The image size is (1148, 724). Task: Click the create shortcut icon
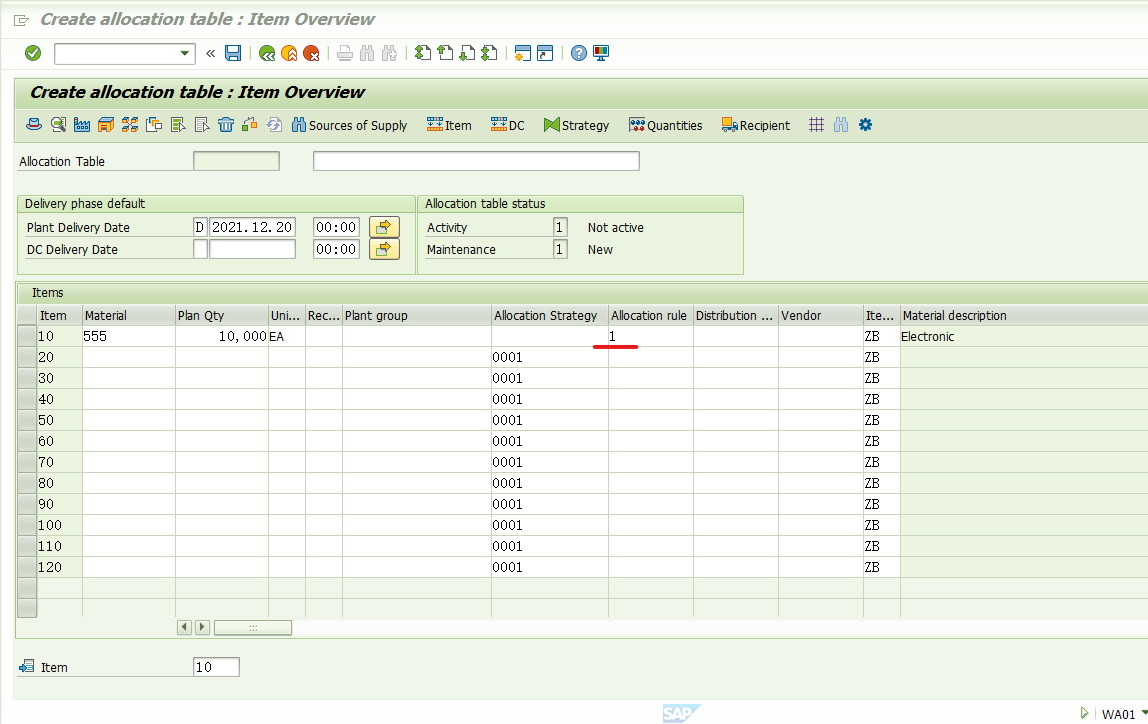pyautogui.click(x=545, y=53)
